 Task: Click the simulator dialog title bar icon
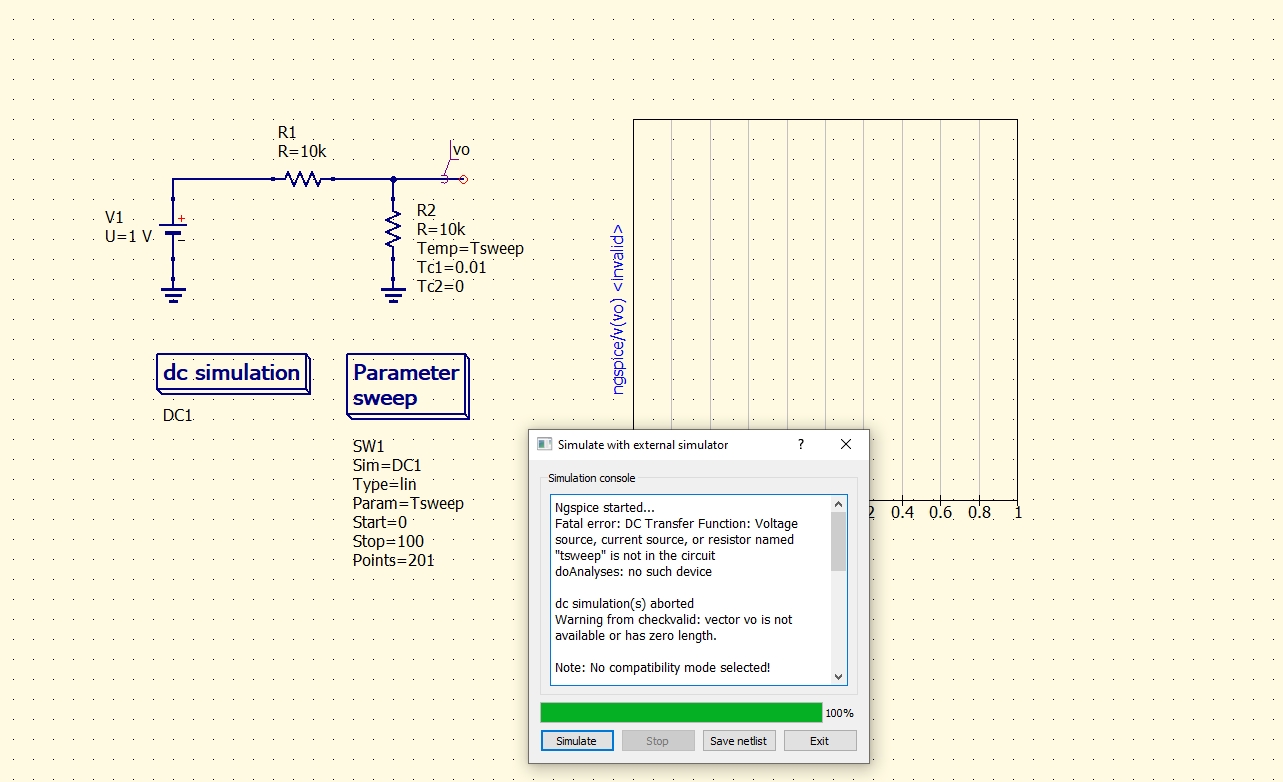(542, 444)
